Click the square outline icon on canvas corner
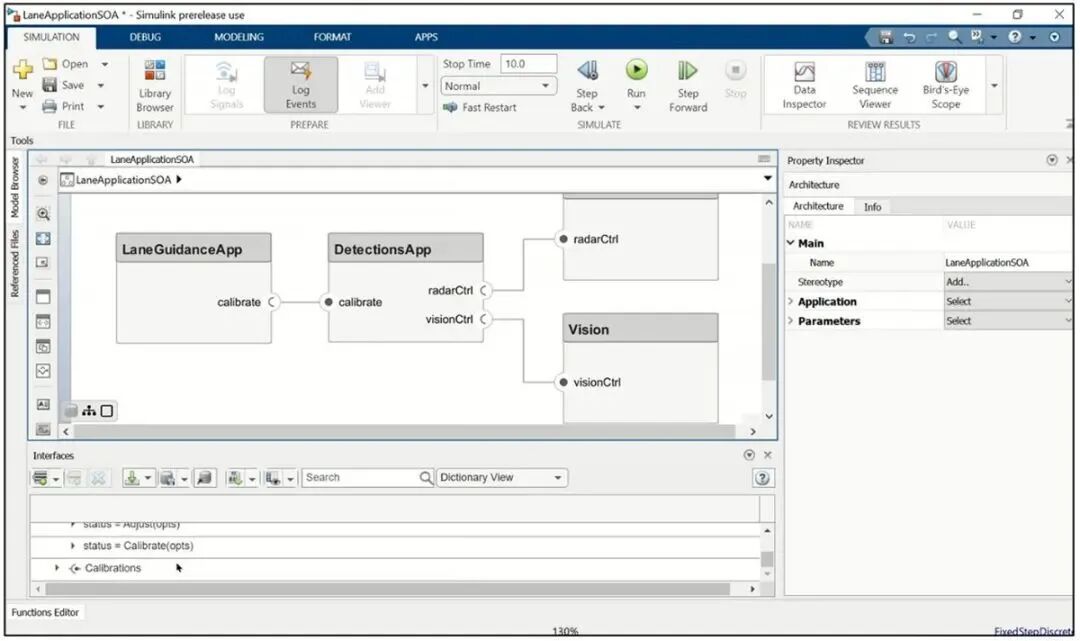The image size is (1080, 641). coord(107,411)
